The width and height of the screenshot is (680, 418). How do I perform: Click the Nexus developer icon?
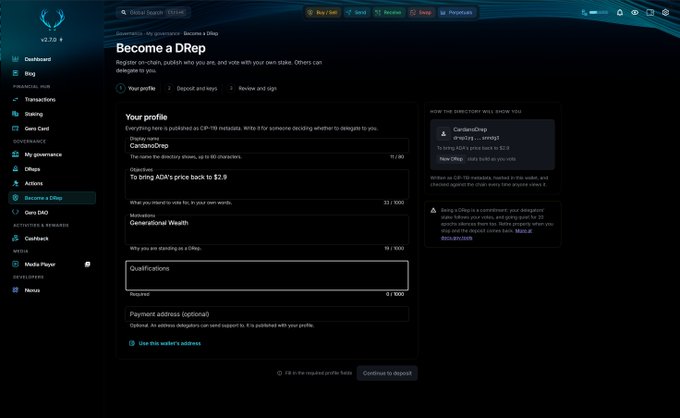[16, 290]
